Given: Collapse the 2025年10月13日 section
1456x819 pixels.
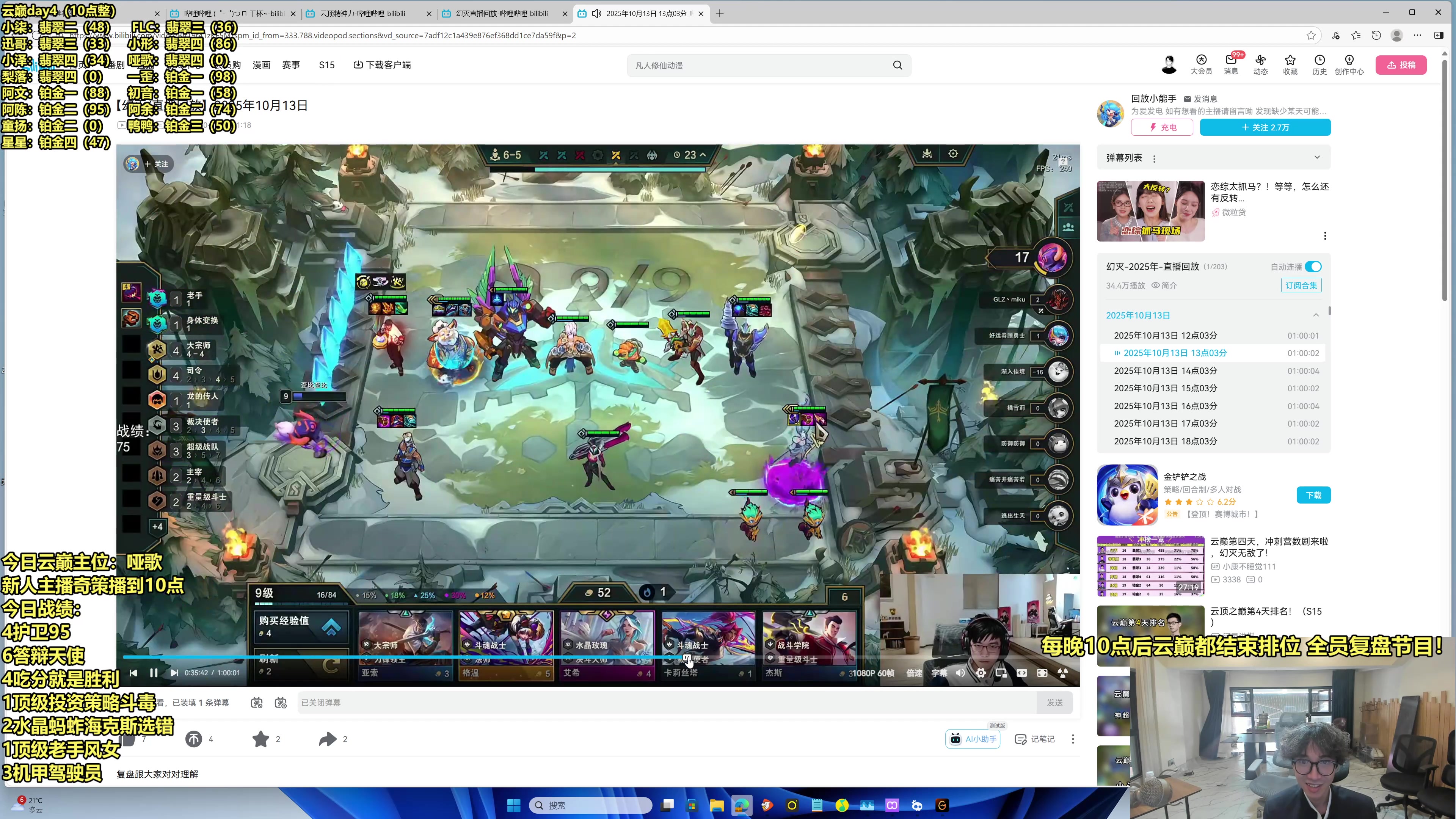Looking at the screenshot, I should tap(1315, 315).
